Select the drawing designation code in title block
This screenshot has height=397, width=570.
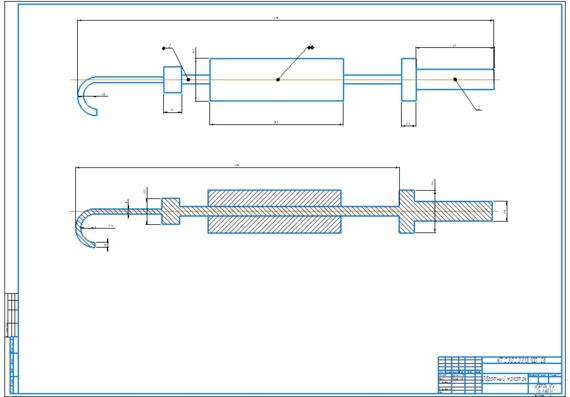point(522,361)
